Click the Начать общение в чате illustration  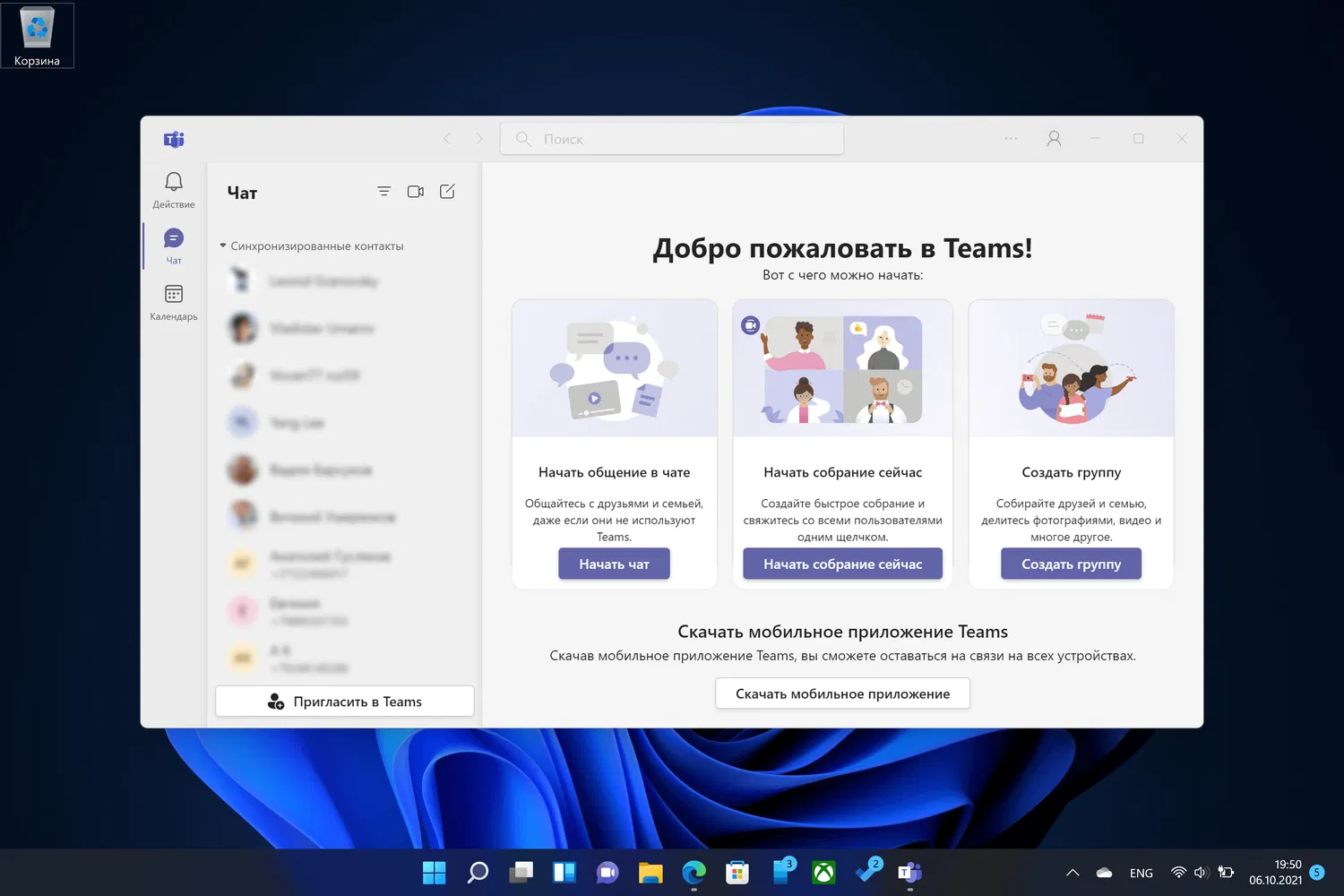tap(615, 368)
